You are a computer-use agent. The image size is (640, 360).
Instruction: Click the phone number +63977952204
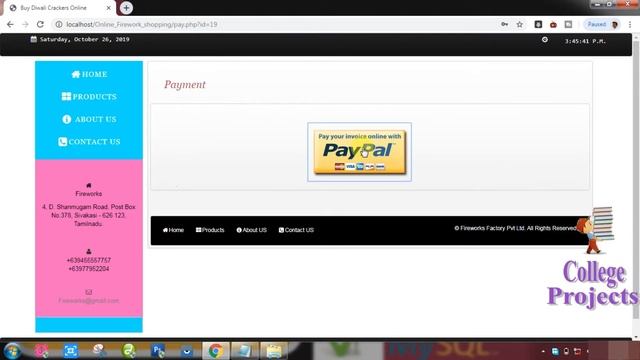point(89,269)
